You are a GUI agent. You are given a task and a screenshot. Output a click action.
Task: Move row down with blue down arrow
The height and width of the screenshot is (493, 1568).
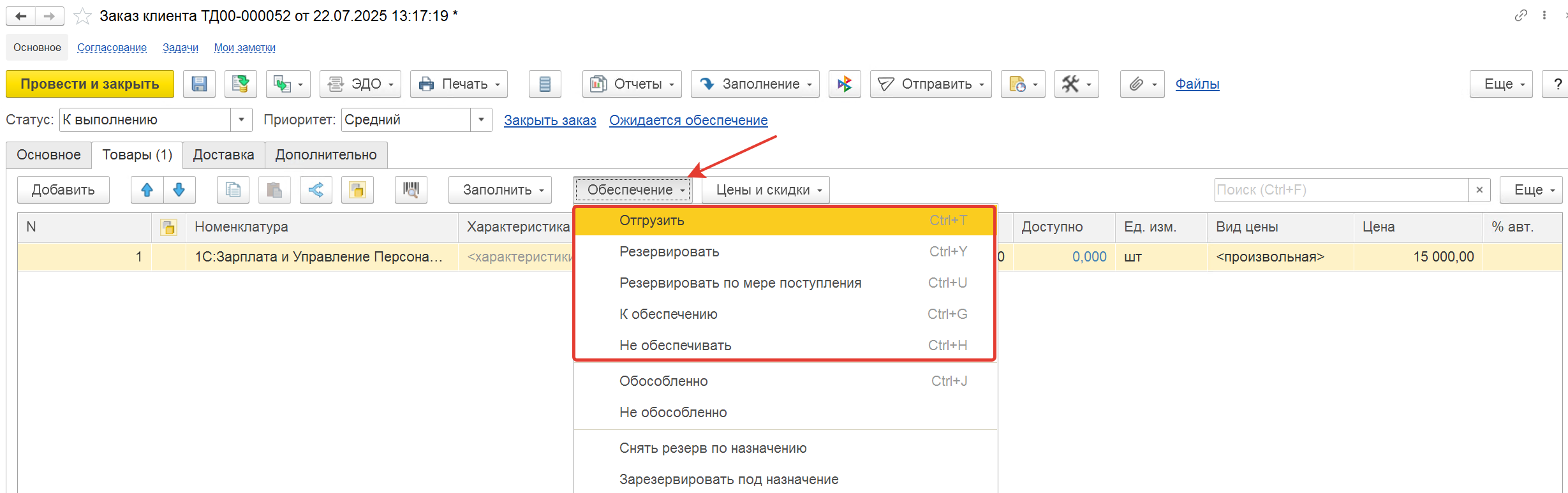click(x=179, y=190)
